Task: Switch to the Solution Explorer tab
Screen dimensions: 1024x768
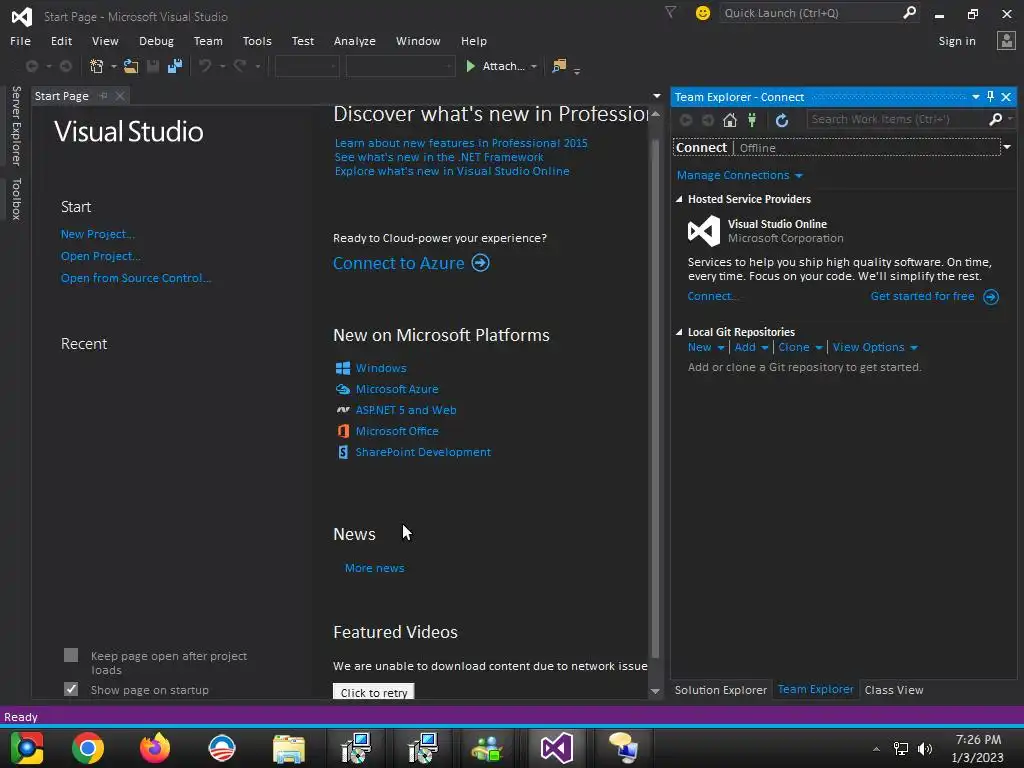Action: coord(720,690)
